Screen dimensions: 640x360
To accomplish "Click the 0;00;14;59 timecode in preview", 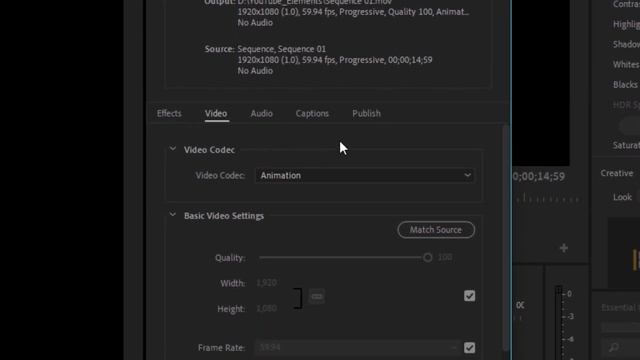I will (539, 177).
